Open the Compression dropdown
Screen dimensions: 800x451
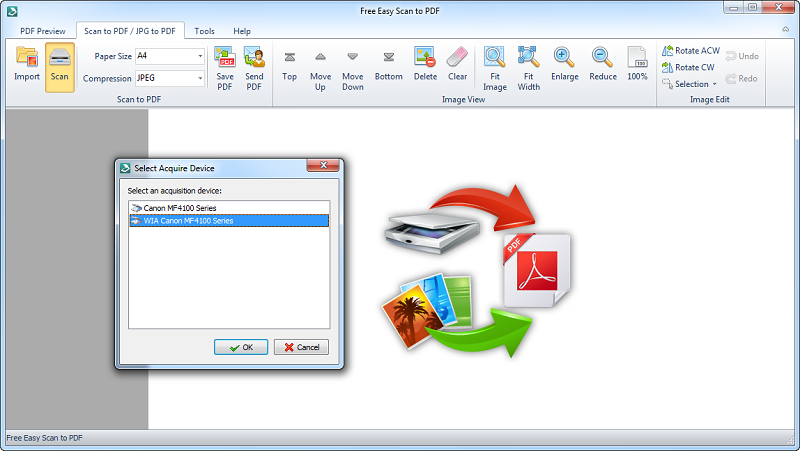[x=200, y=78]
